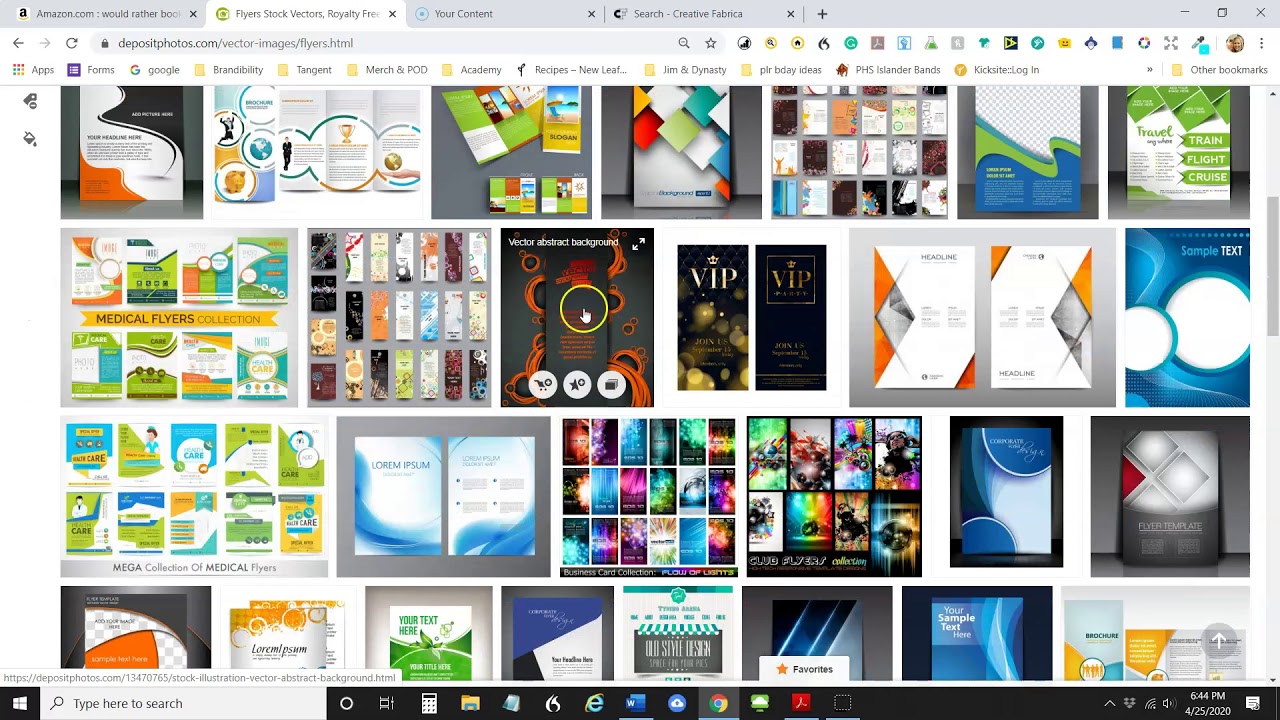Open the Chrome profile avatar

click(x=1235, y=43)
